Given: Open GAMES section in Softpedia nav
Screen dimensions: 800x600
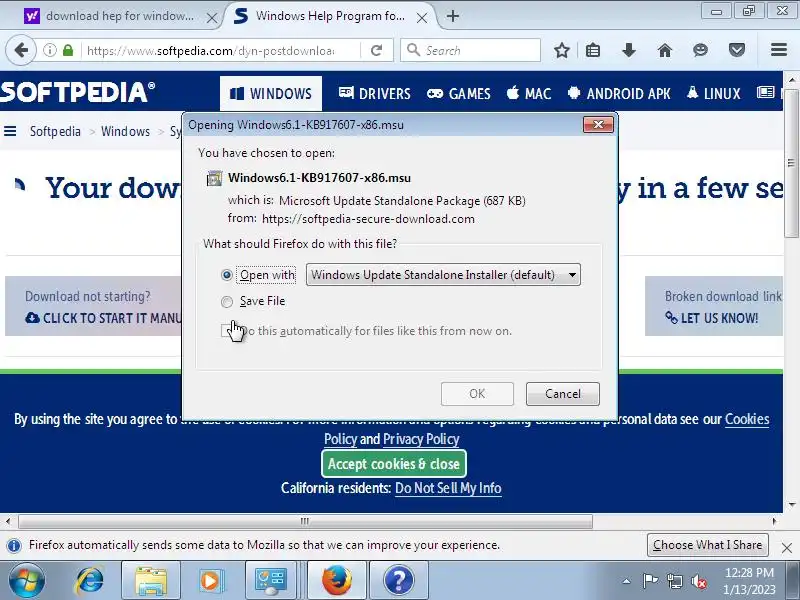Looking at the screenshot, I should click(x=459, y=93).
